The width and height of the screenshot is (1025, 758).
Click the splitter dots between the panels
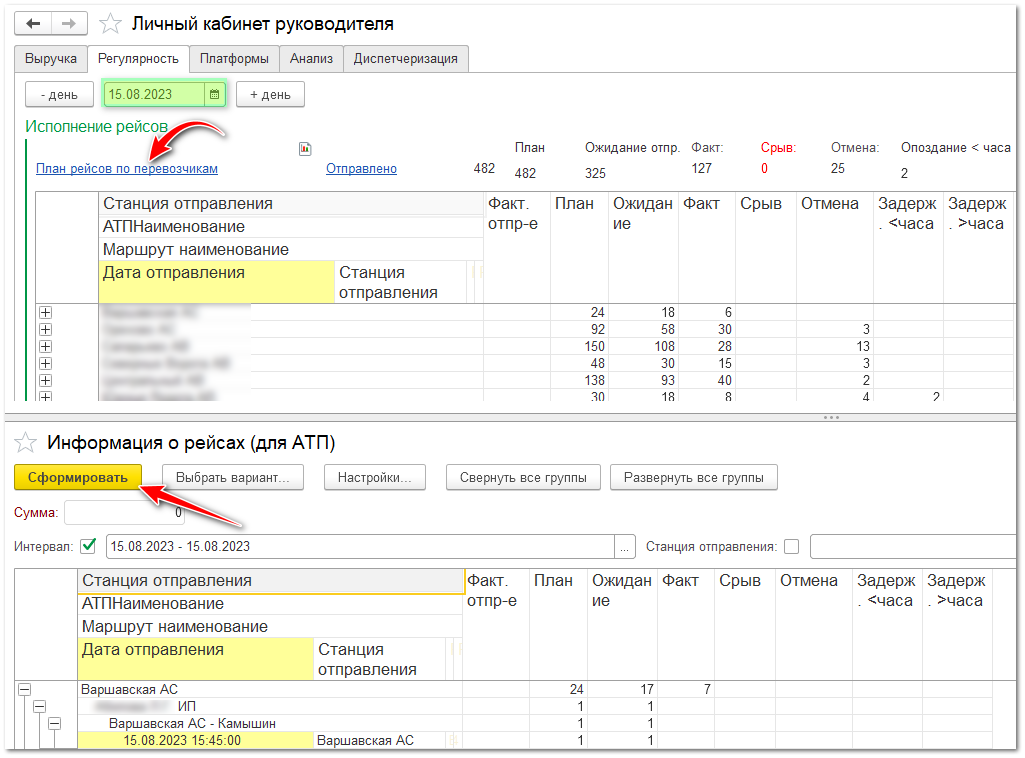point(831,417)
